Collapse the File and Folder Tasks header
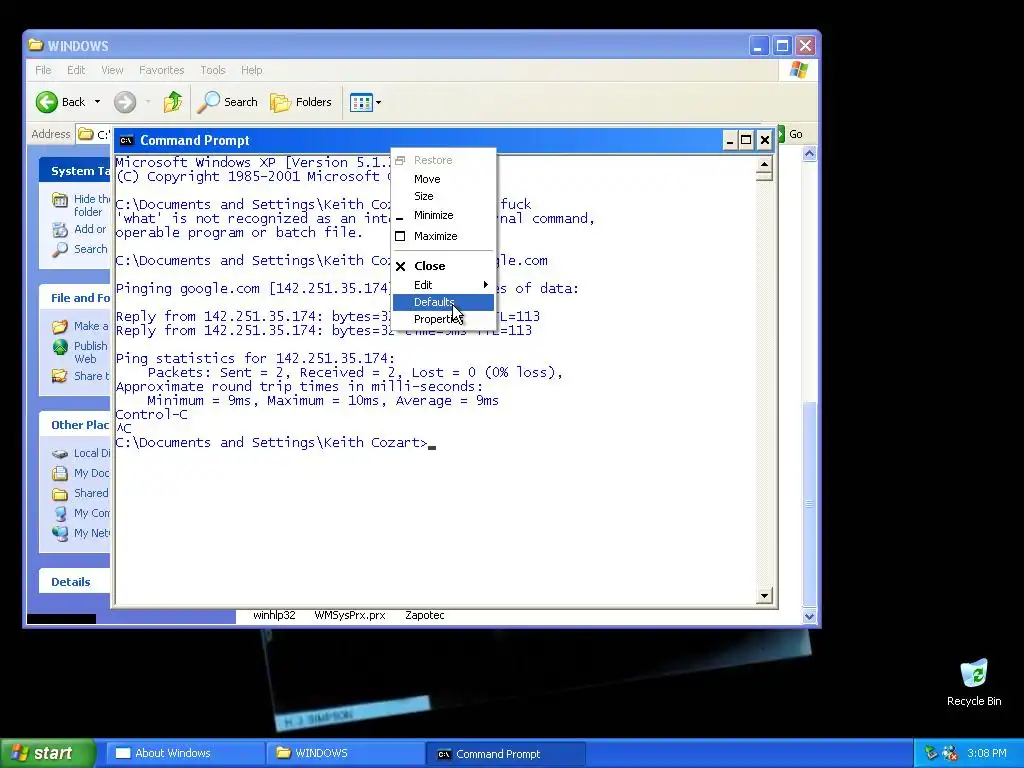This screenshot has height=768, width=1024. (x=74, y=298)
